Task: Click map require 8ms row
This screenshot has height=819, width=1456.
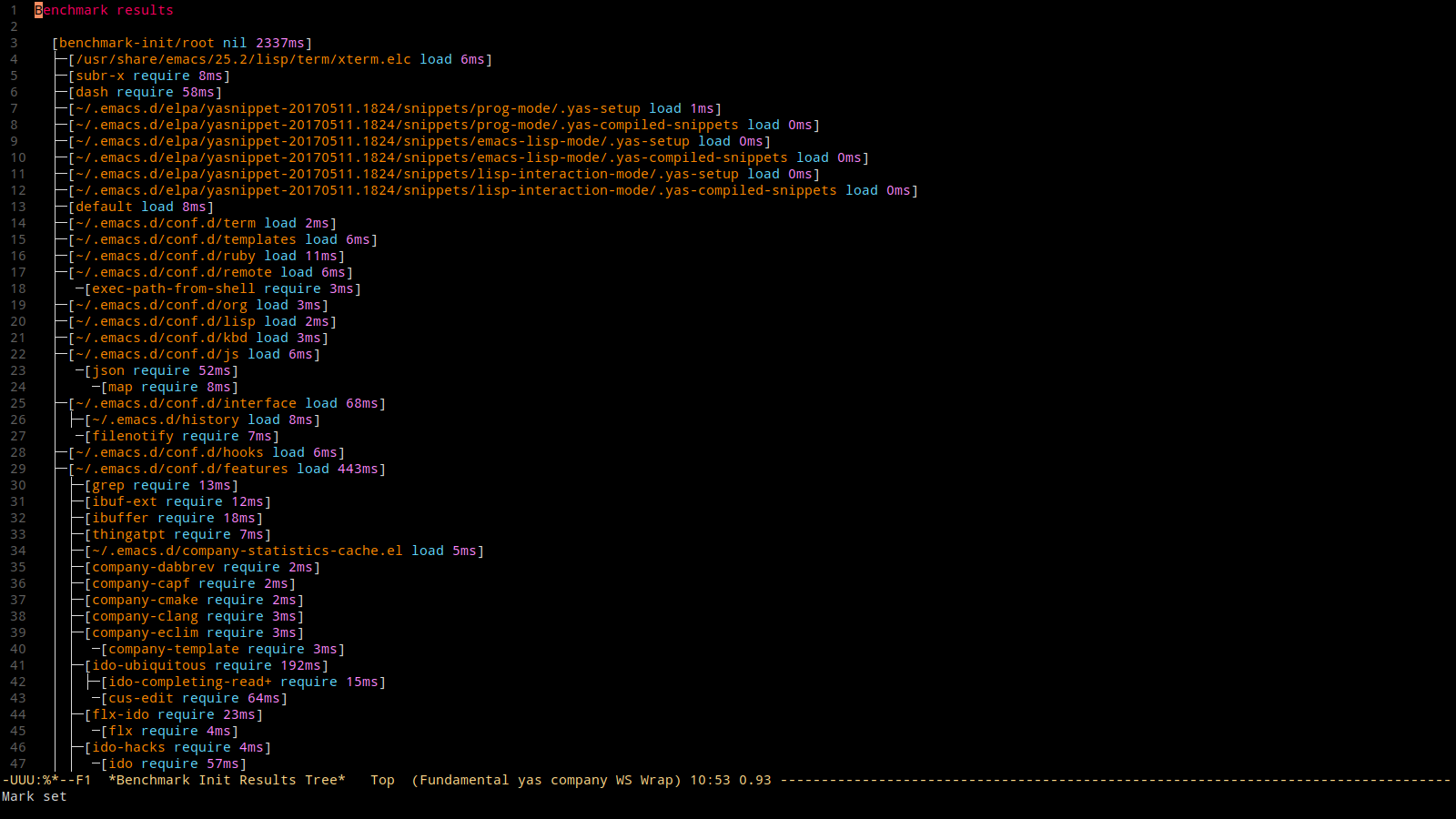Action: [x=169, y=387]
